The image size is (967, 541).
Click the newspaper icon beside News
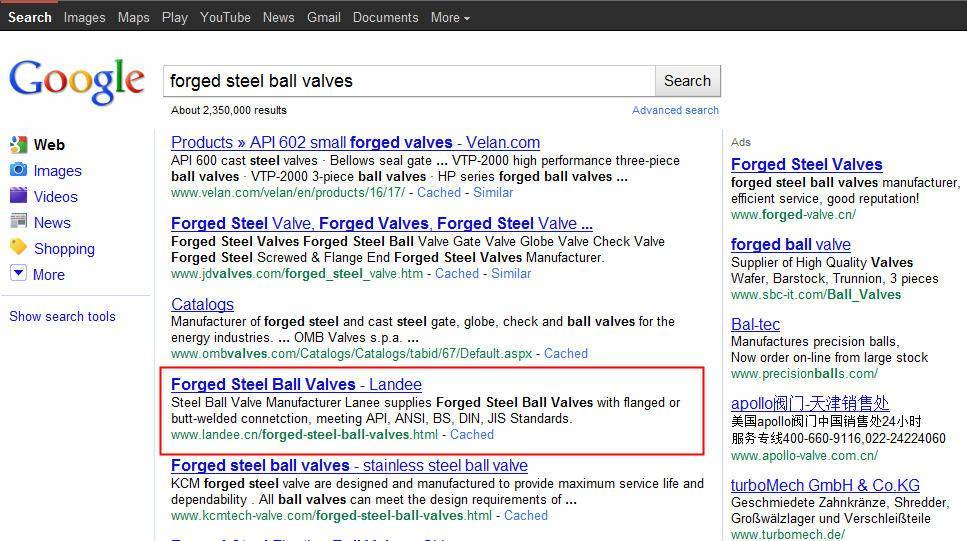[x=19, y=221]
